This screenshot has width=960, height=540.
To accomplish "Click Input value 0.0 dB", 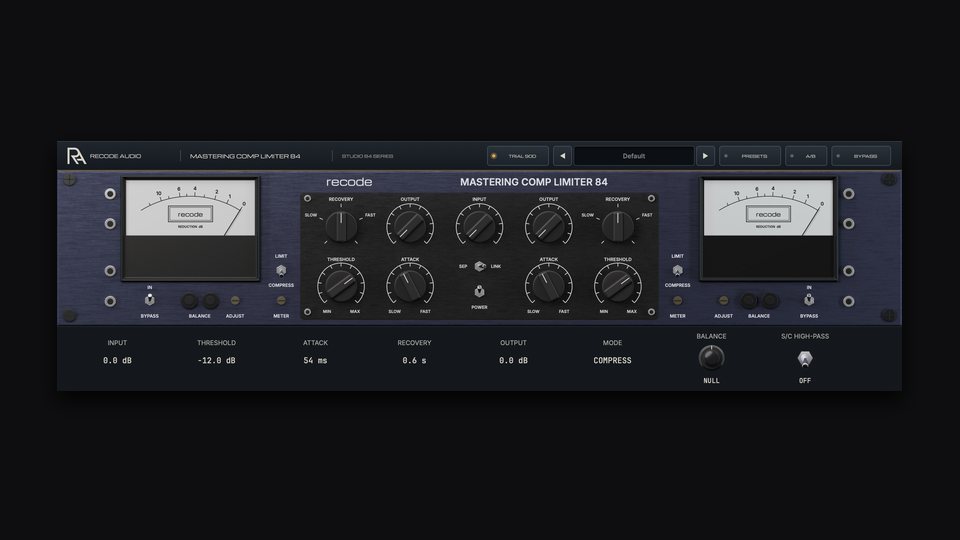I will [x=117, y=361].
